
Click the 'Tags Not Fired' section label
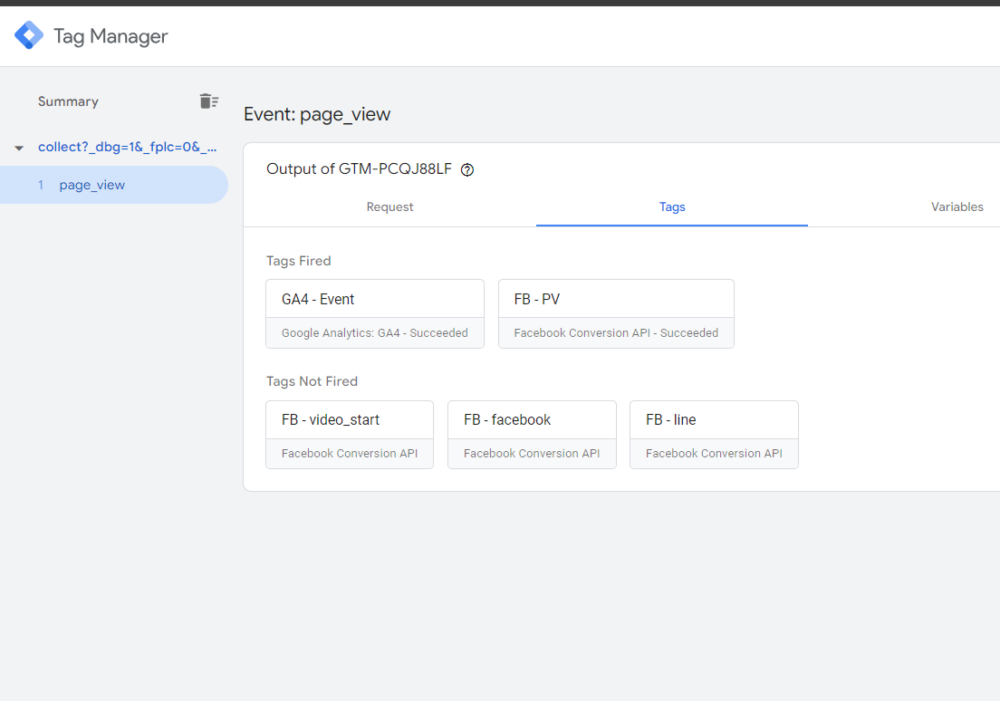coord(312,381)
